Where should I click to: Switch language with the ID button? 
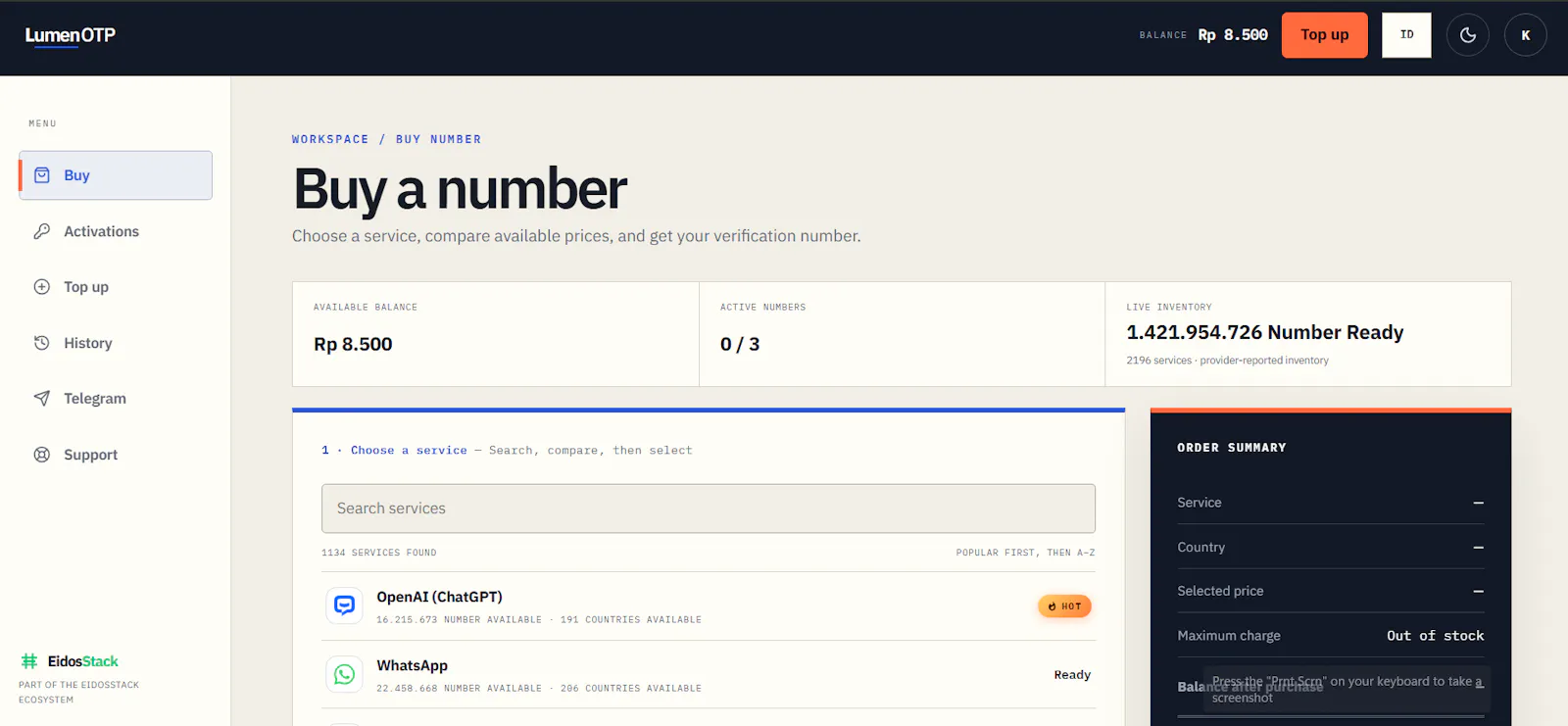pos(1406,35)
